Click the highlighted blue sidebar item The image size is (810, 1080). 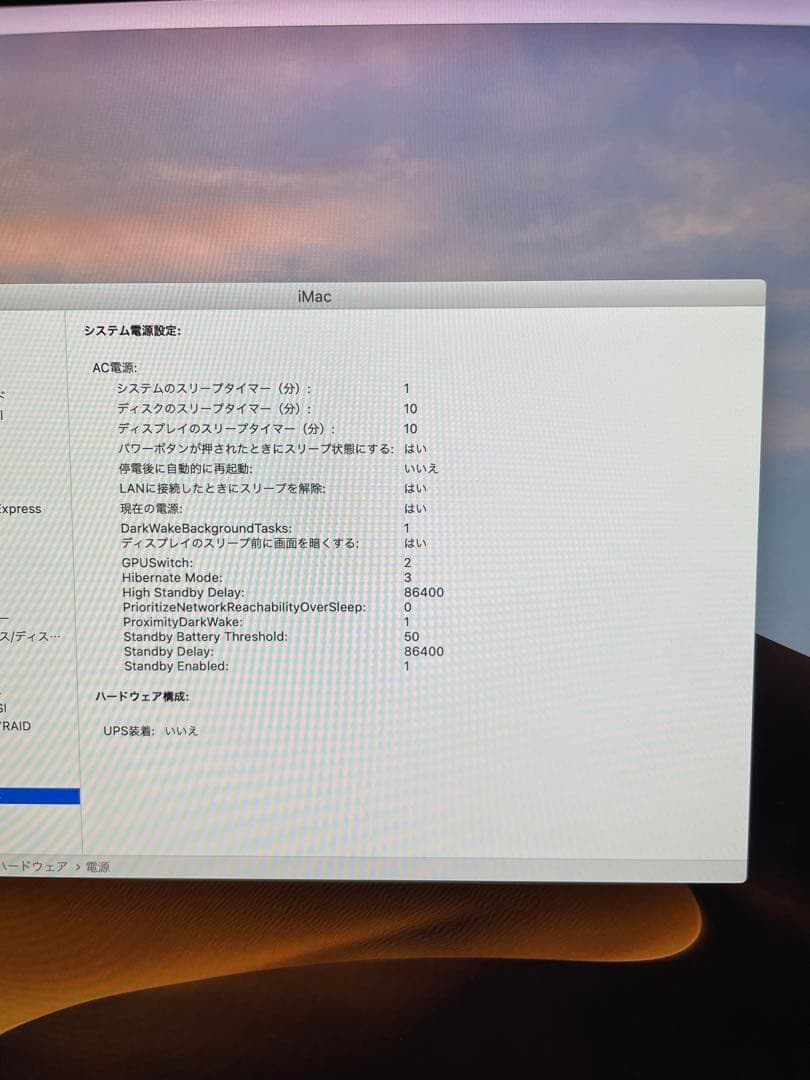(x=39, y=796)
